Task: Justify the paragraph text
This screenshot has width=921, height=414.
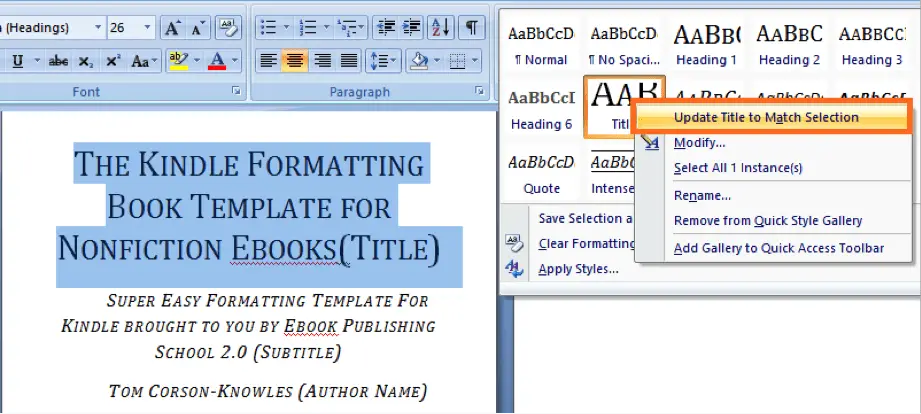Action: tap(349, 61)
